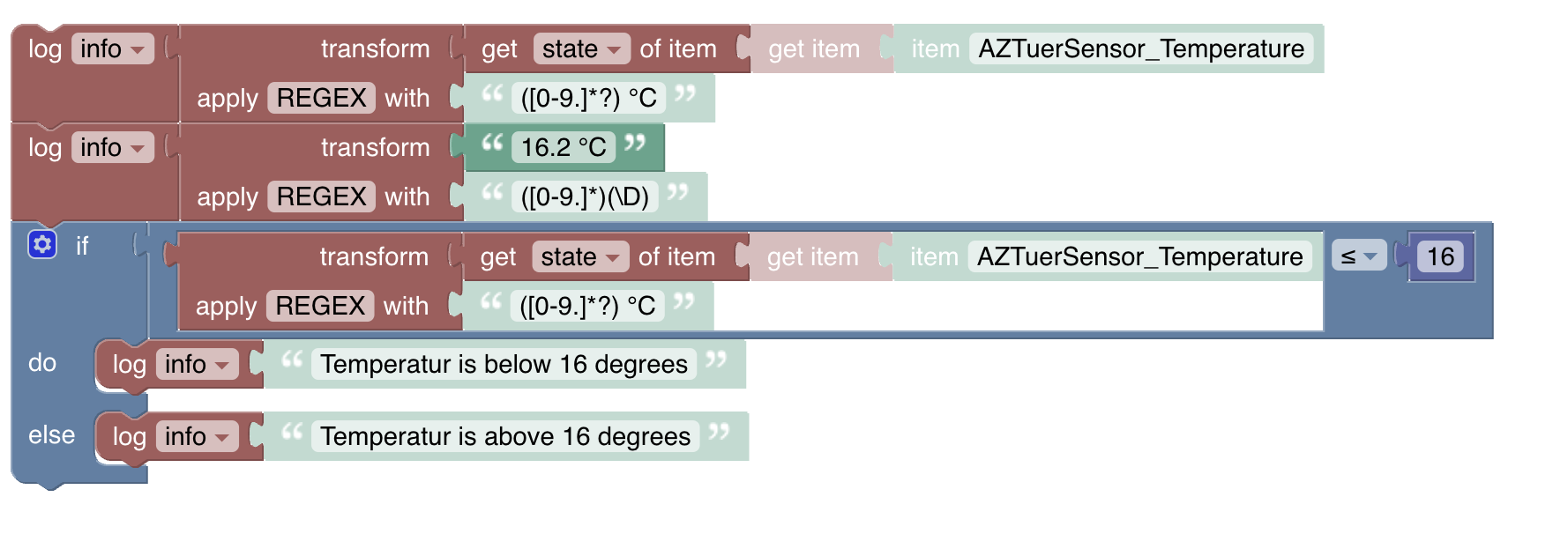Click first item AZTuerSensor_Temperature field

click(1140, 49)
